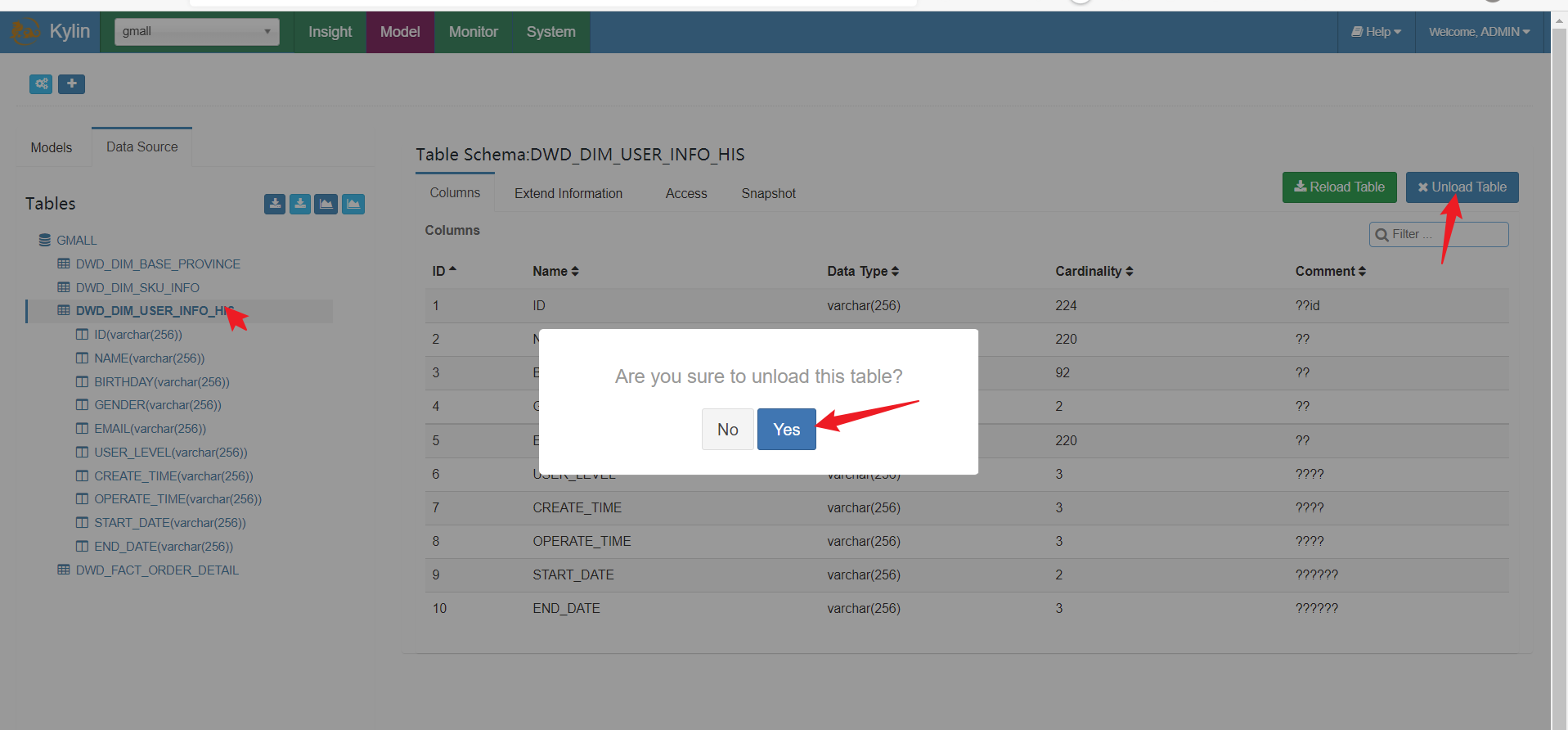Click column icon beside END_DATE(varchar(256))

click(x=82, y=546)
